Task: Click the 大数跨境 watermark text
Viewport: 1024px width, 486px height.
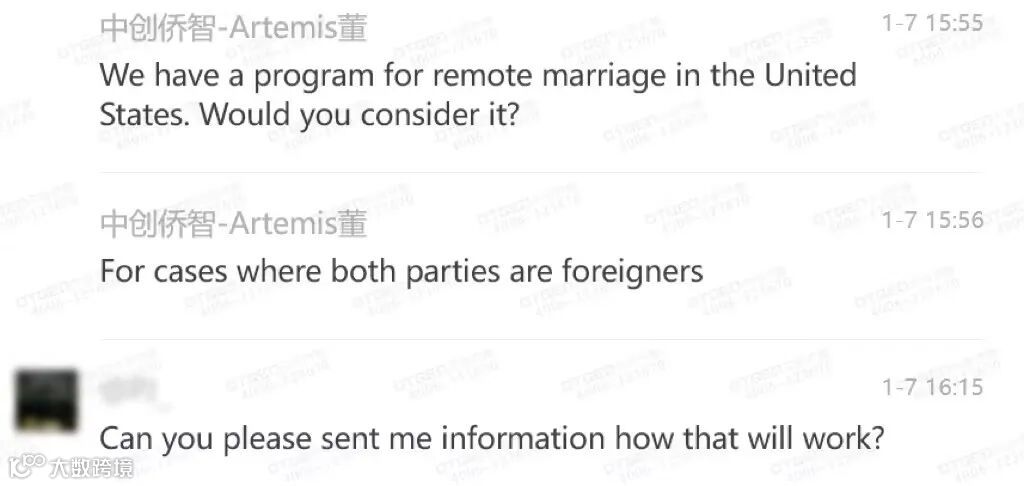Action: [92, 466]
